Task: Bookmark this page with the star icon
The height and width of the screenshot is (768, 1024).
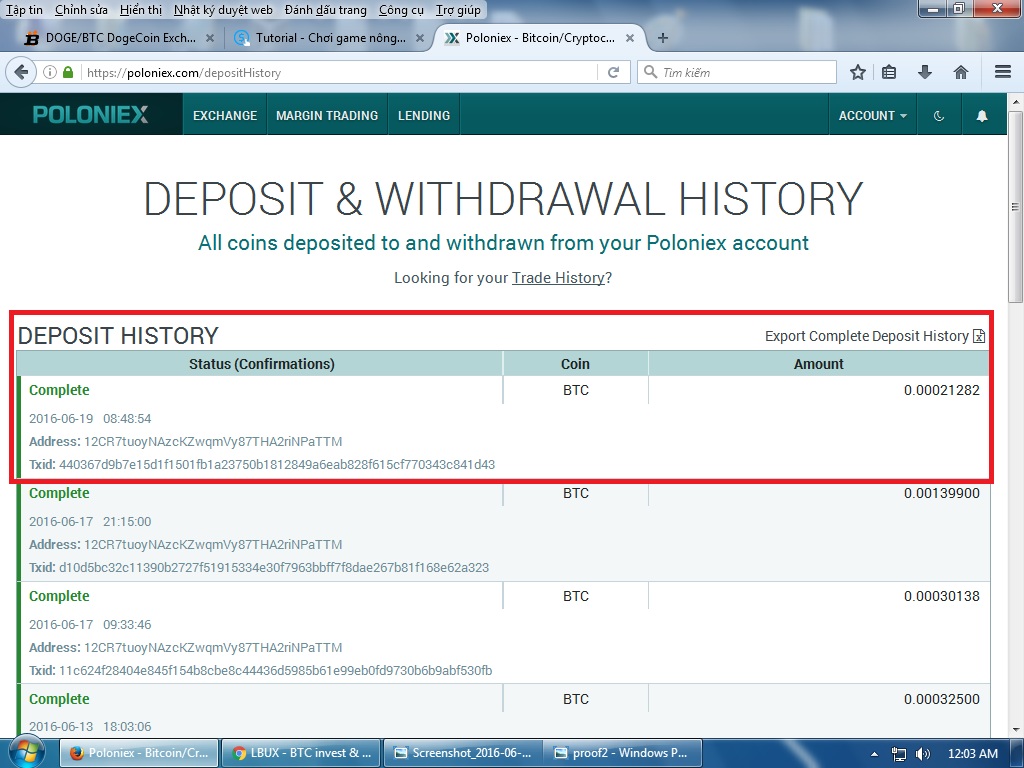Action: 857,72
